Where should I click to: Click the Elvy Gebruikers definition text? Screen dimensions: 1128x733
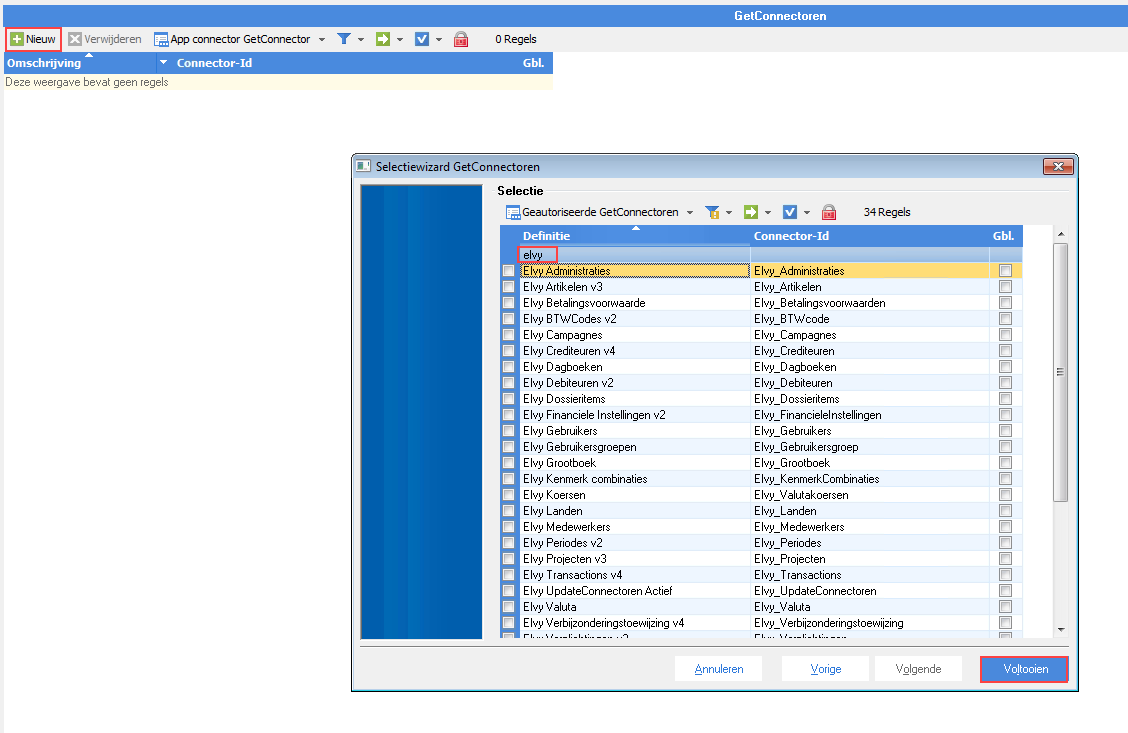[560, 431]
